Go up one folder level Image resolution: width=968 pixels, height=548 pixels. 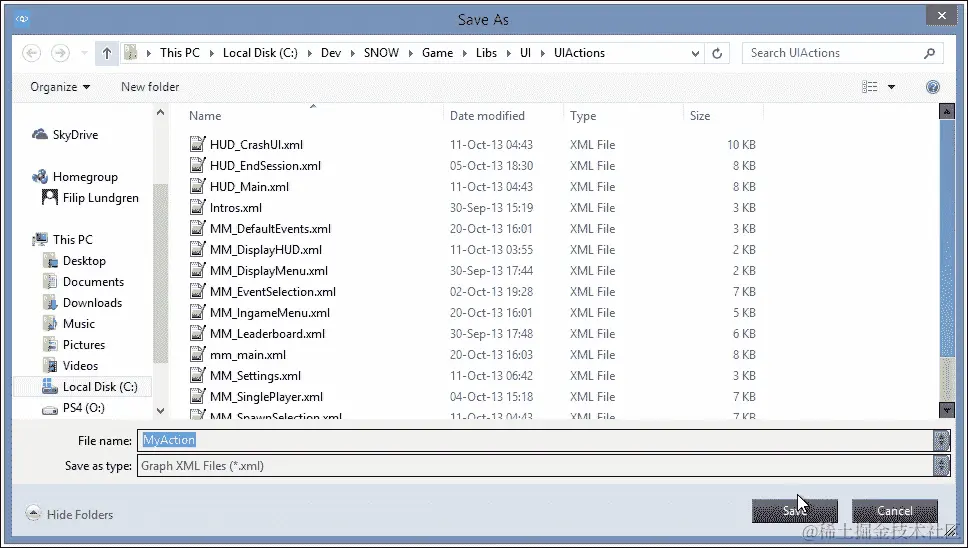coord(107,53)
